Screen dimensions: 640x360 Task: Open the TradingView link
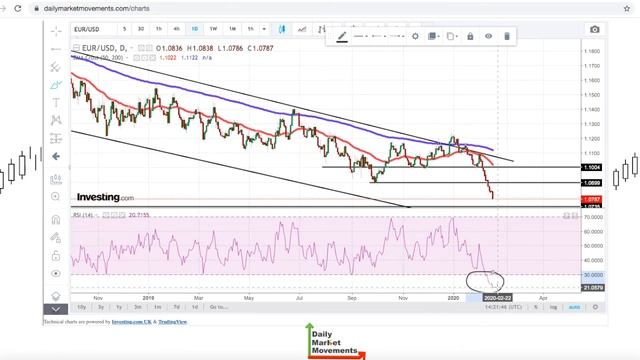172,322
